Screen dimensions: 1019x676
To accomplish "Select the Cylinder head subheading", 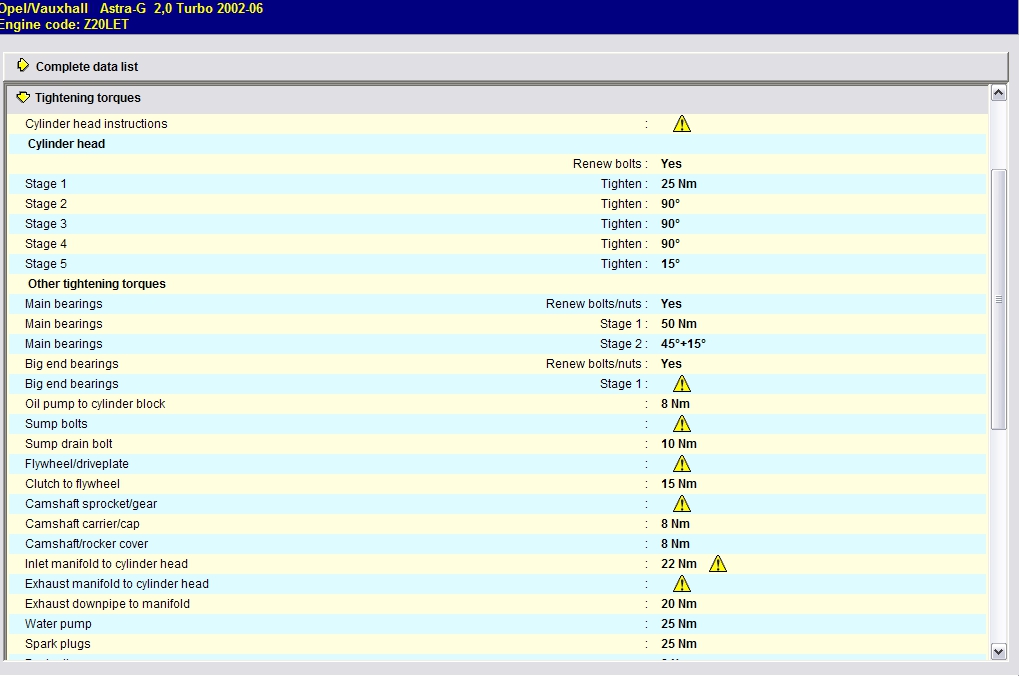I will [x=66, y=144].
